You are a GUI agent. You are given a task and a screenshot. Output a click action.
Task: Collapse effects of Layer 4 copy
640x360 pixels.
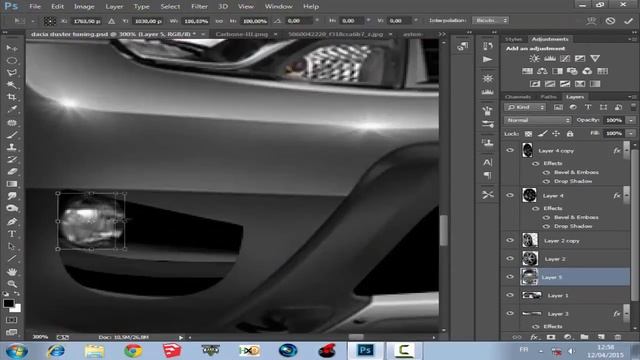coord(627,151)
